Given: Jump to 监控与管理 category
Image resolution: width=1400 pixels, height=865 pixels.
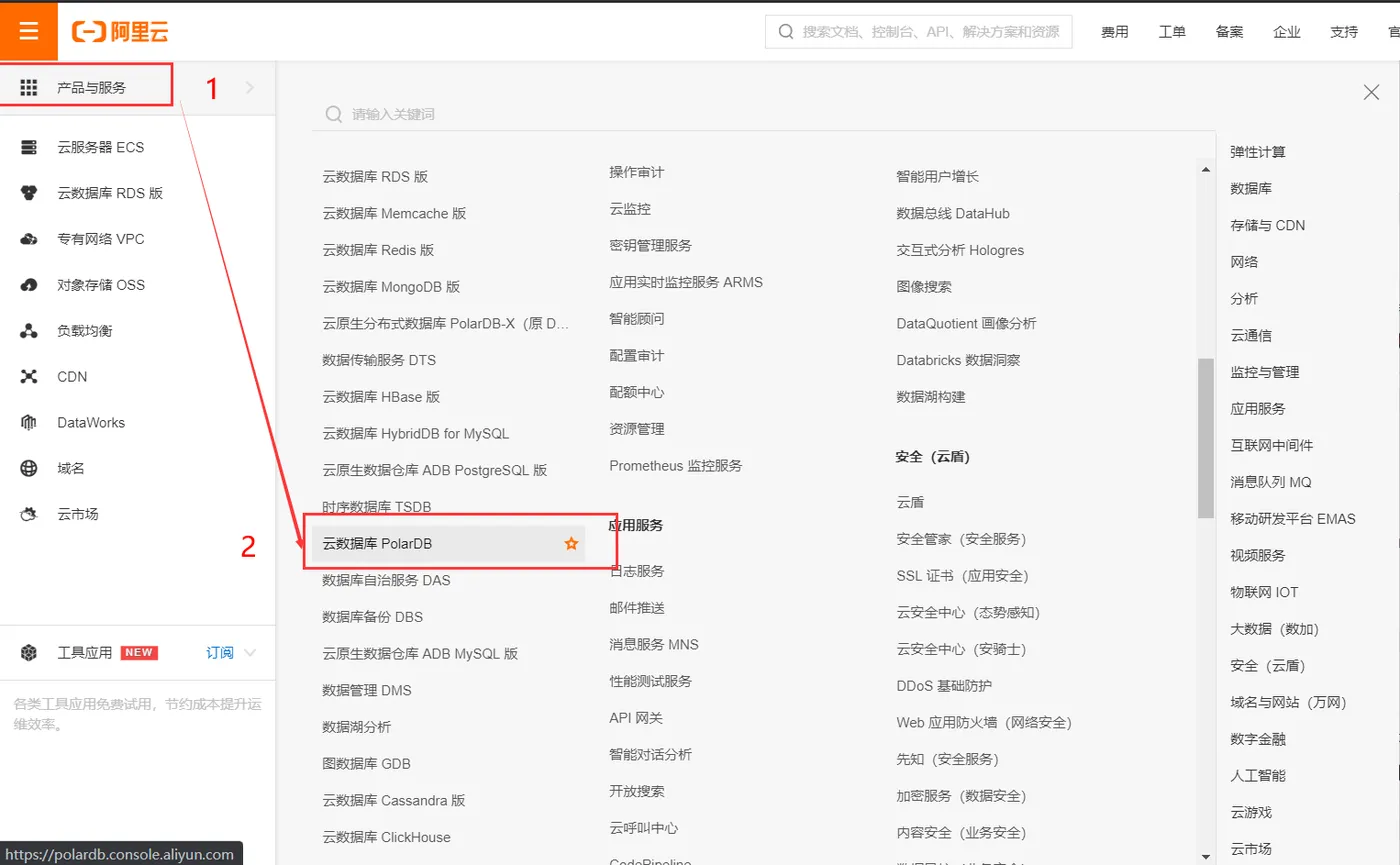Looking at the screenshot, I should point(1265,372).
